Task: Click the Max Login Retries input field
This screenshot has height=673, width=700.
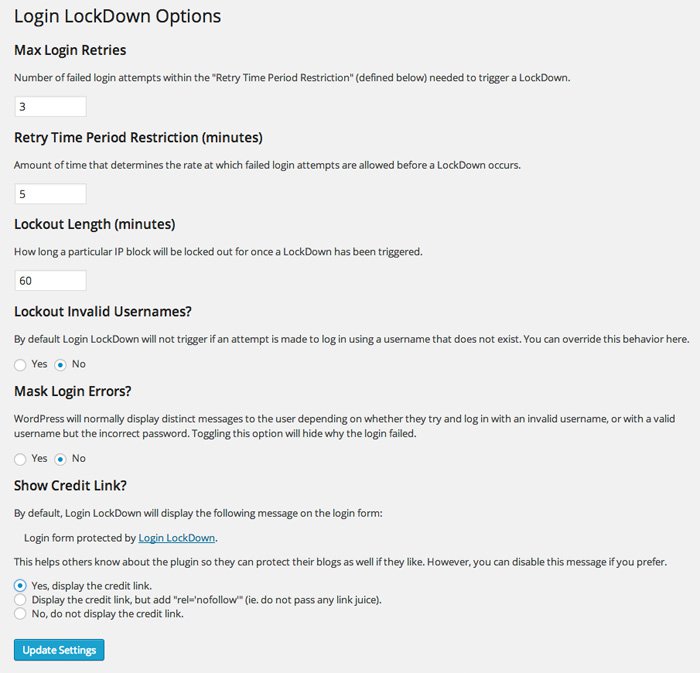Action: [50, 107]
